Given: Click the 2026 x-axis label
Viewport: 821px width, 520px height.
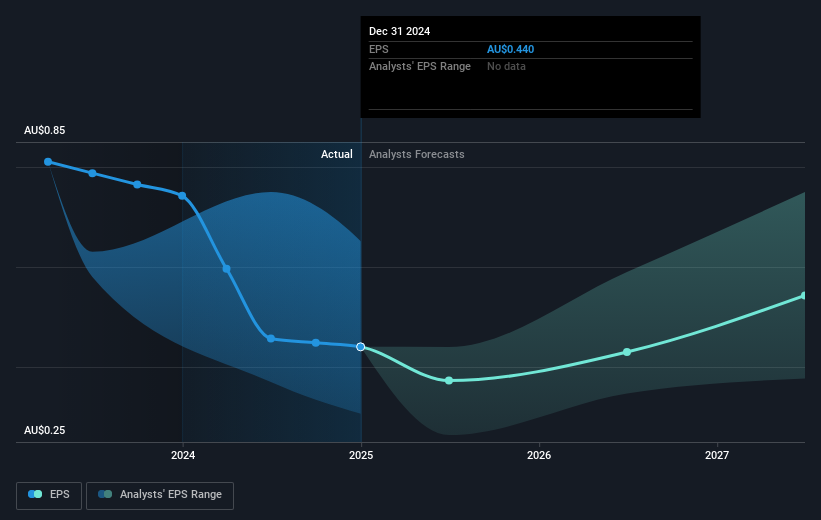Looking at the screenshot, I should [x=539, y=456].
